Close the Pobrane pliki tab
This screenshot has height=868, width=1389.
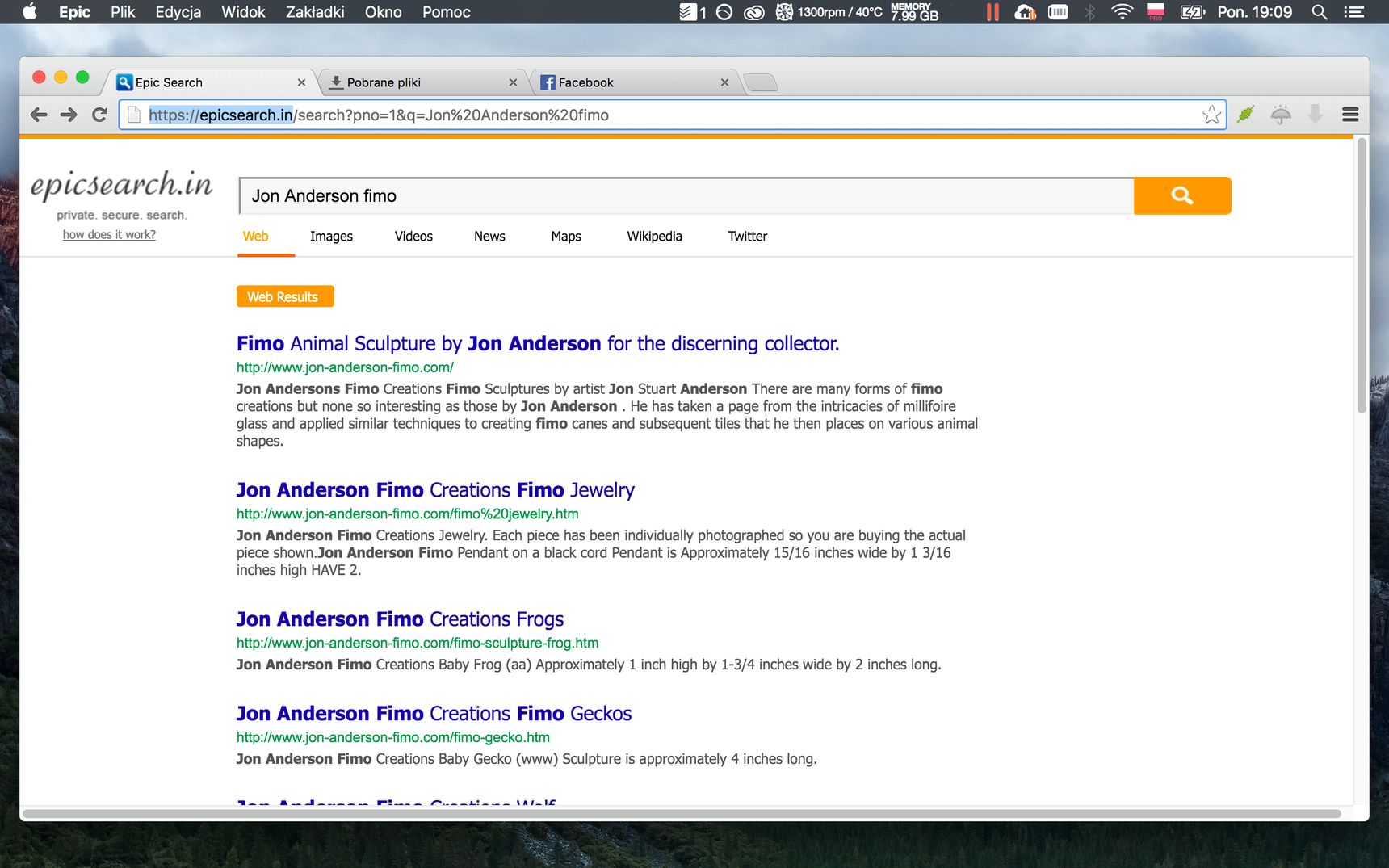[513, 82]
